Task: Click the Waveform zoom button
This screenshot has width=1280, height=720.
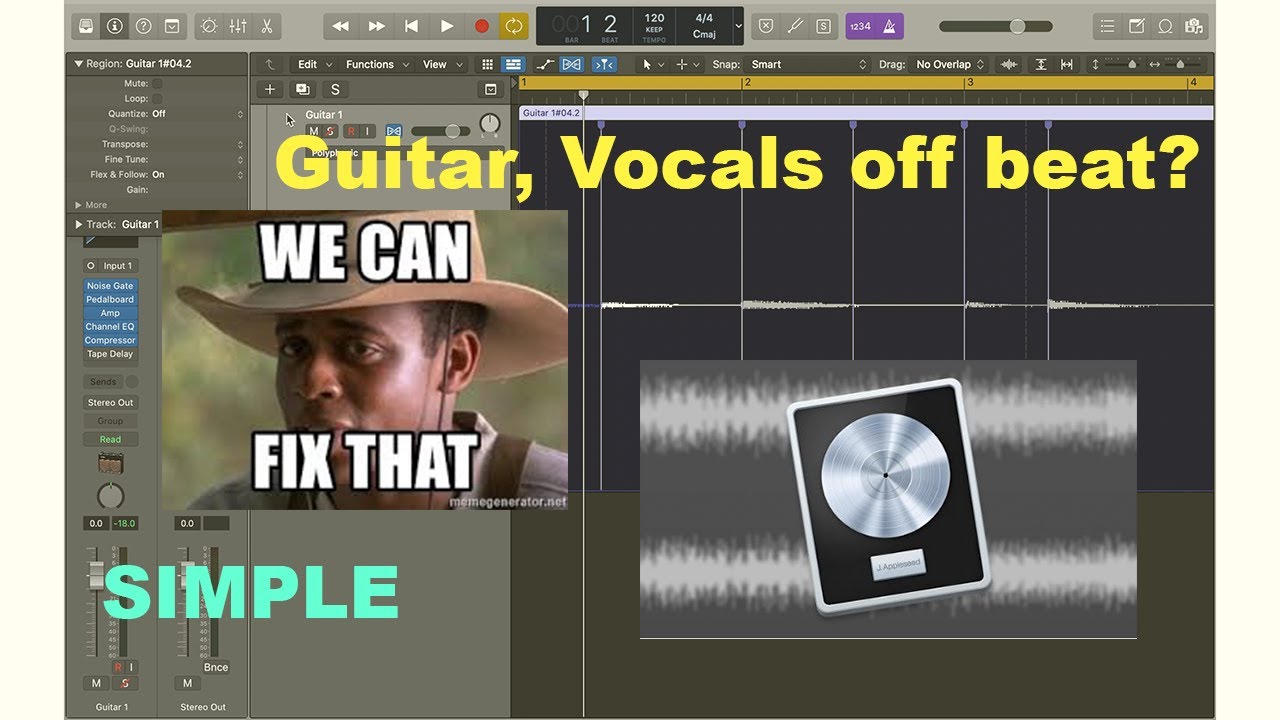Action: point(1009,64)
